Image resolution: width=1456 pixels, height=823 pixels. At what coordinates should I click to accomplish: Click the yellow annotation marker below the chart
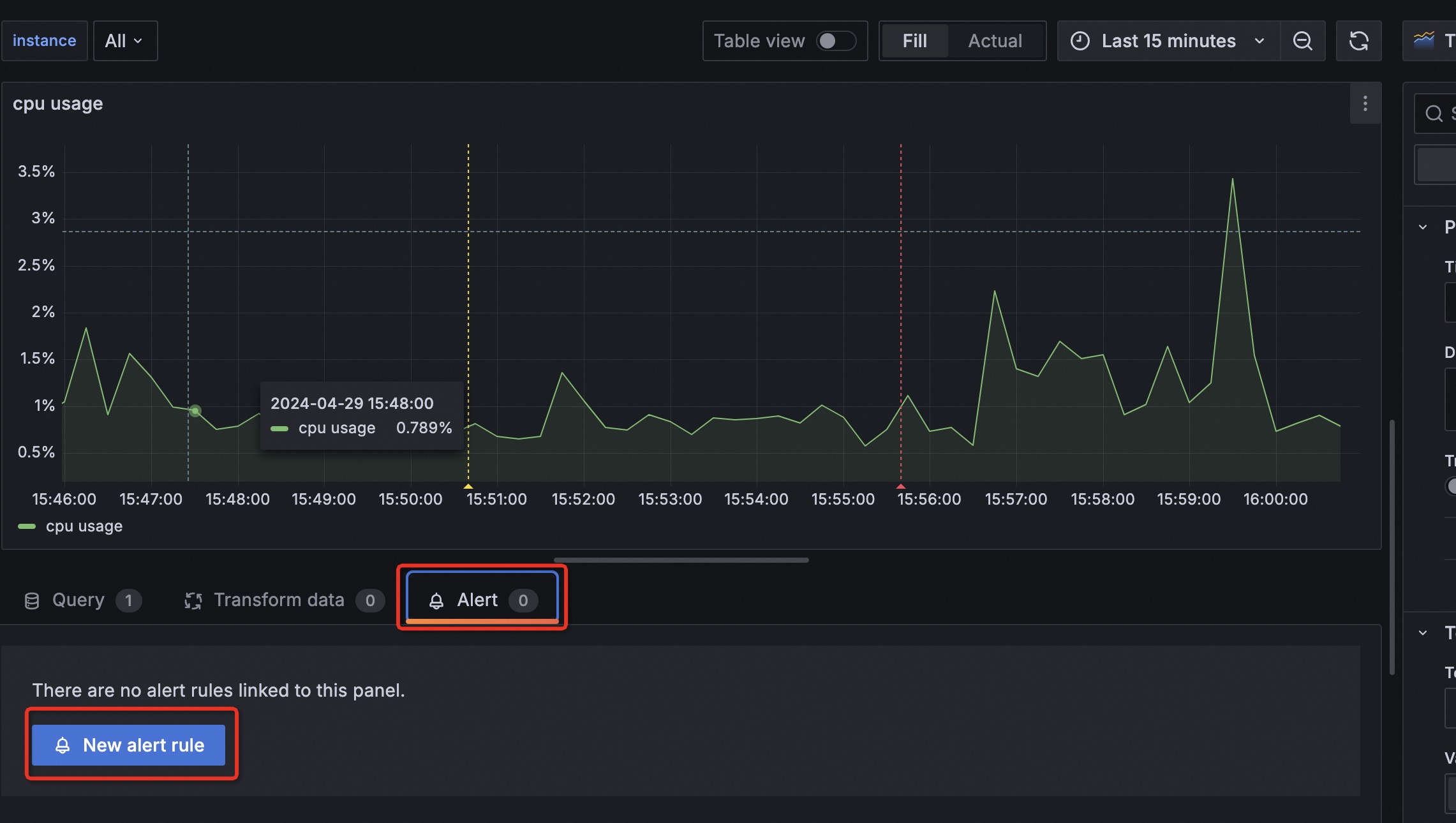click(468, 486)
